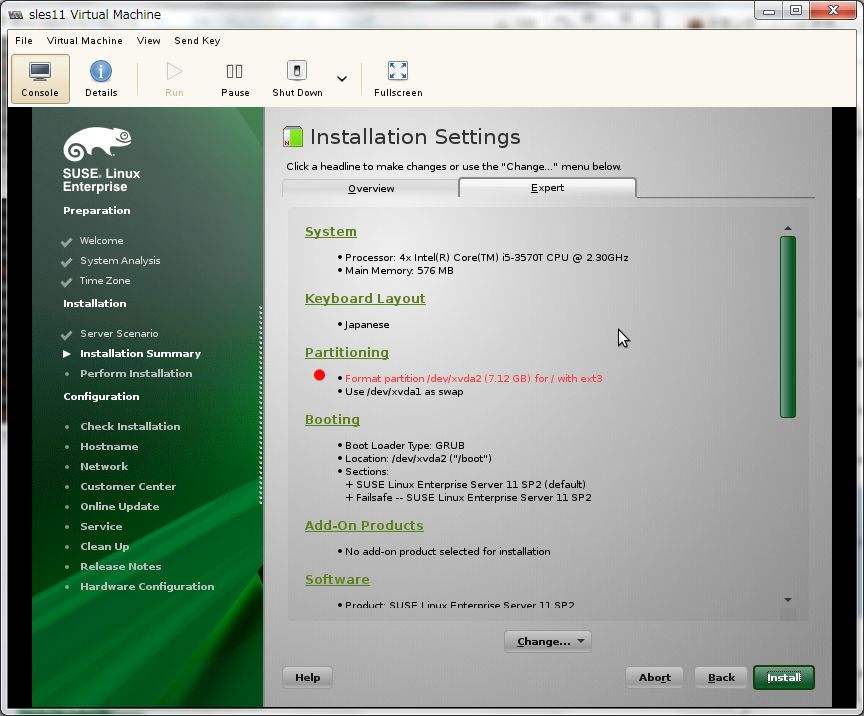Click the Release Notes sidebar step
This screenshot has height=716, width=864.
[x=121, y=567]
